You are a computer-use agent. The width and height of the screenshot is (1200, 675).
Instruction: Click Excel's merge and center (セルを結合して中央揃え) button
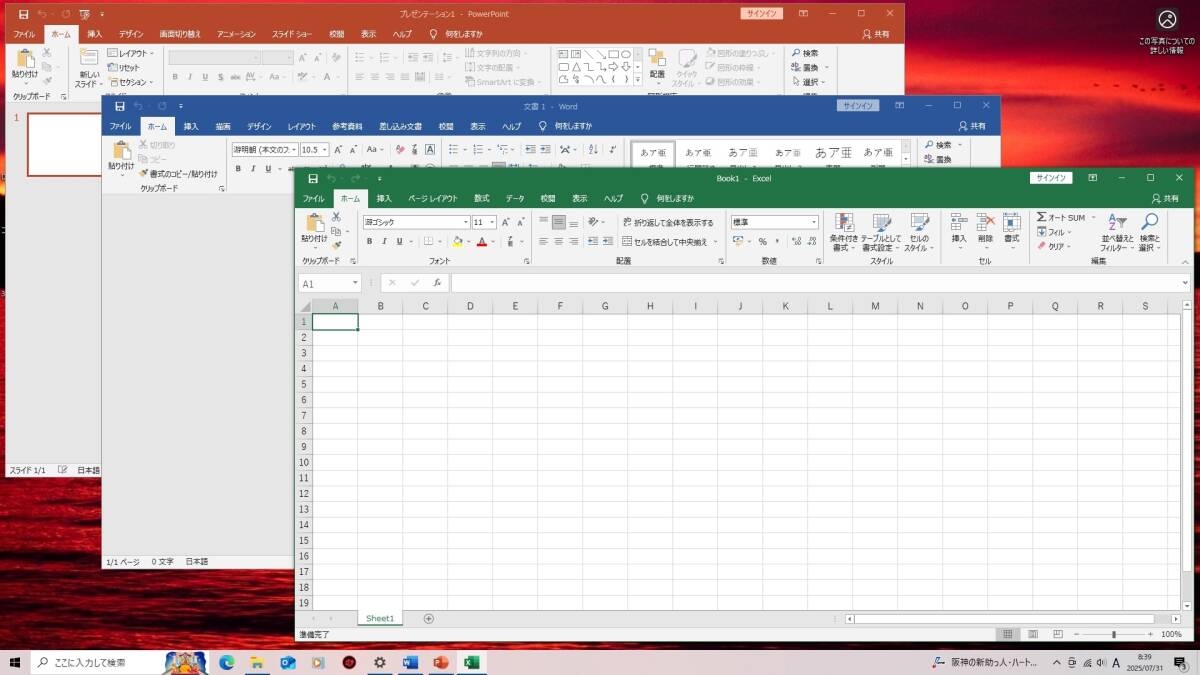tap(664, 241)
